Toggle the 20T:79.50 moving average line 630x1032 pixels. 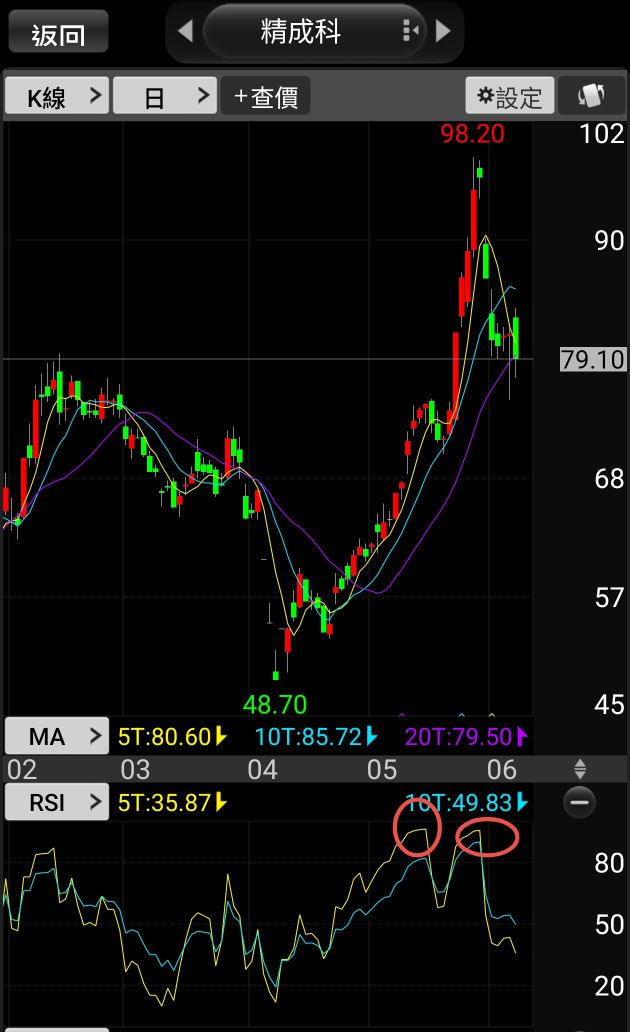tap(466, 736)
